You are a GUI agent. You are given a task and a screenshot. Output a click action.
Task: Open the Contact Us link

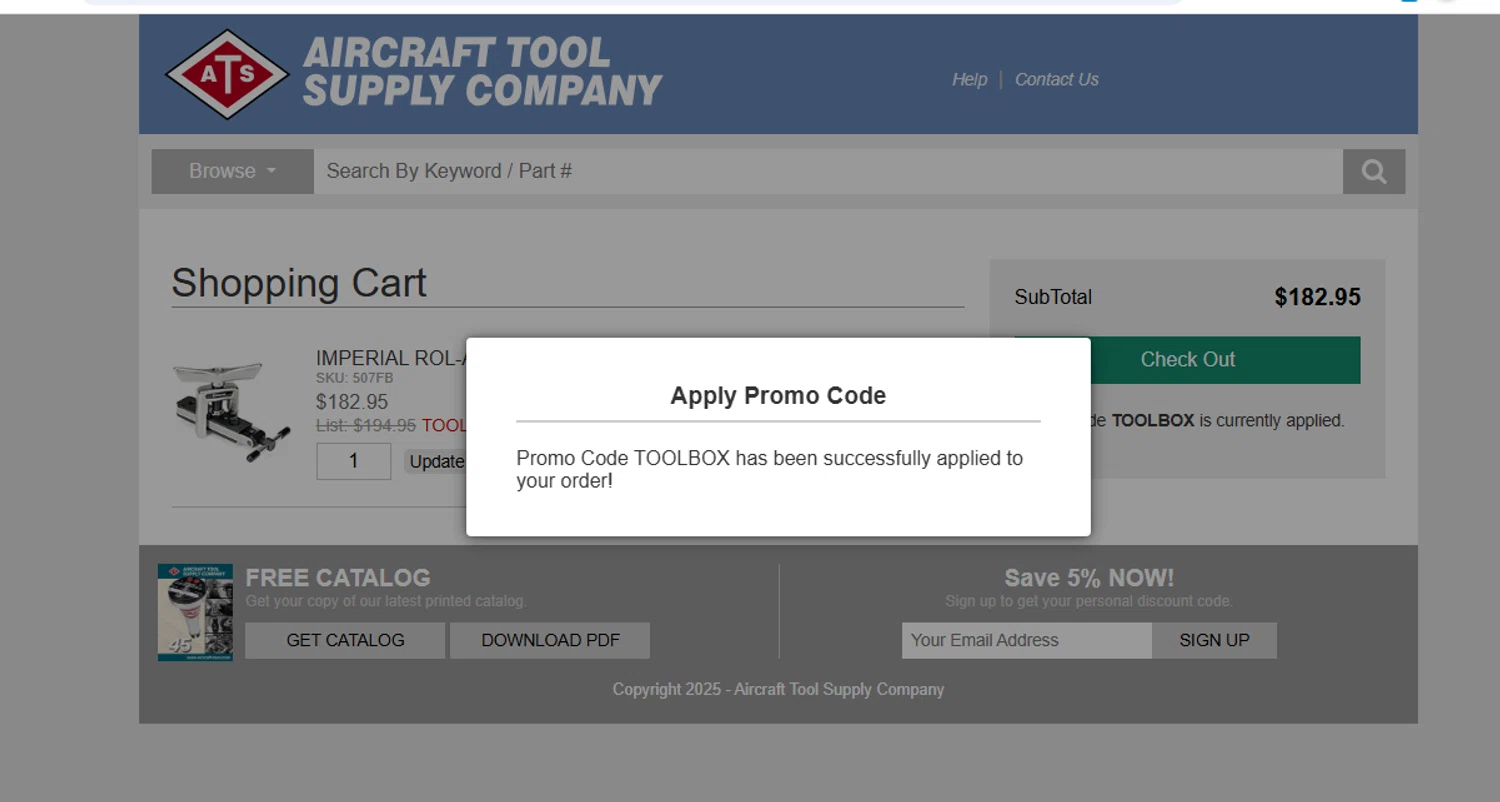pos(1056,80)
